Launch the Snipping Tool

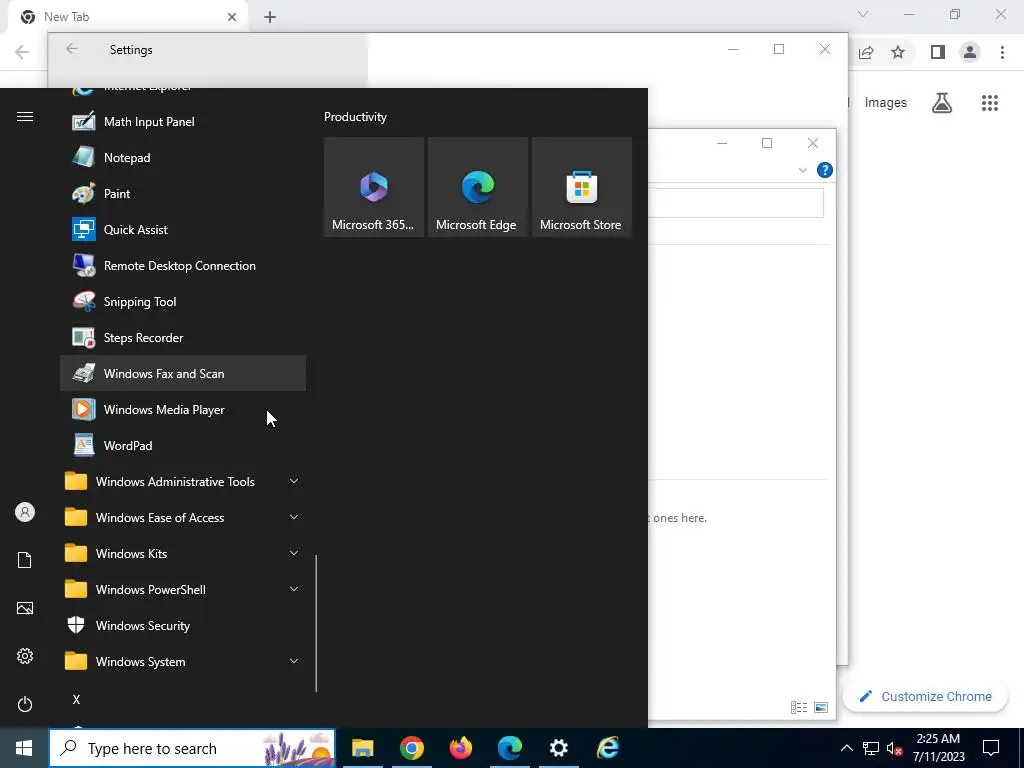tap(183, 301)
